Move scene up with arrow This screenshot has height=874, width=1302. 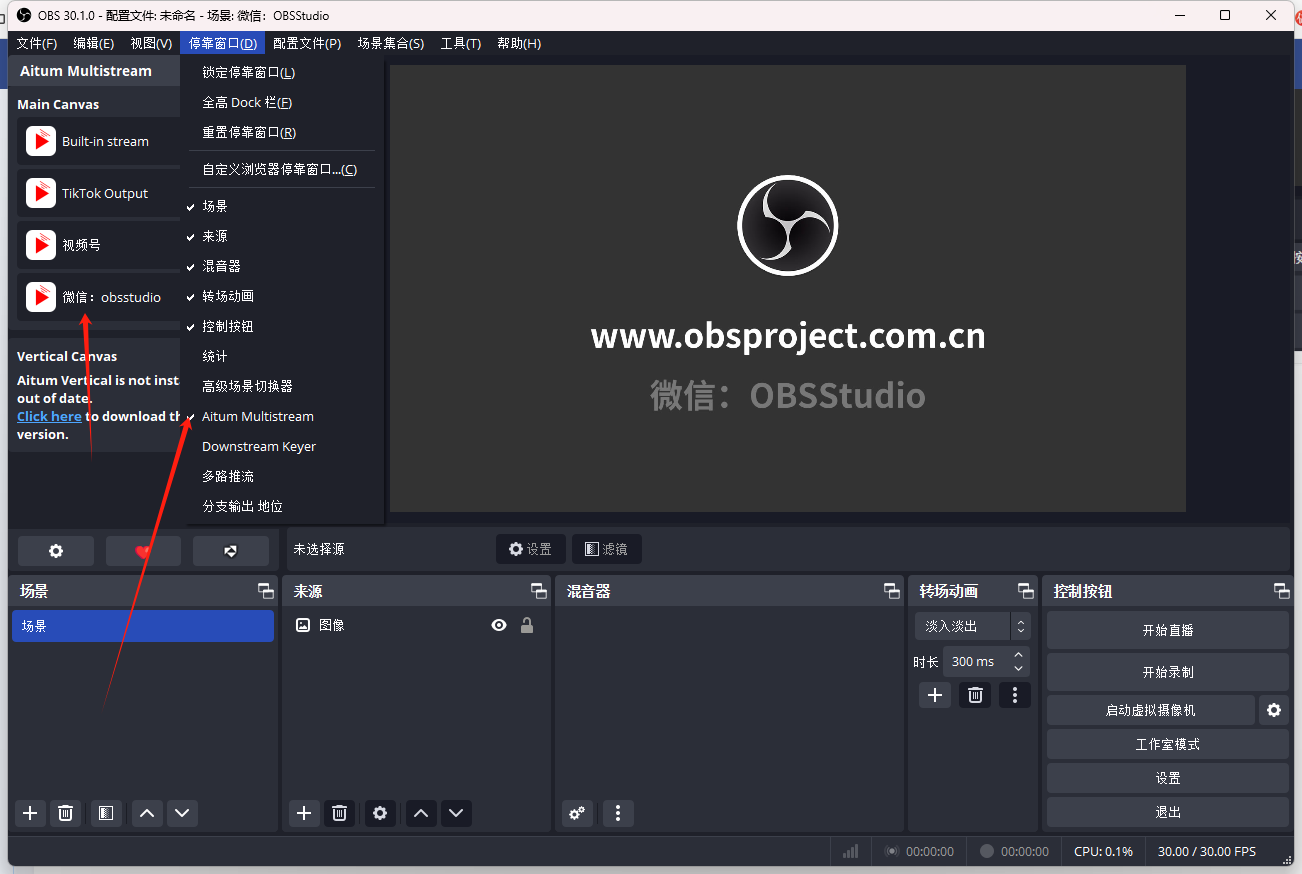coord(147,813)
